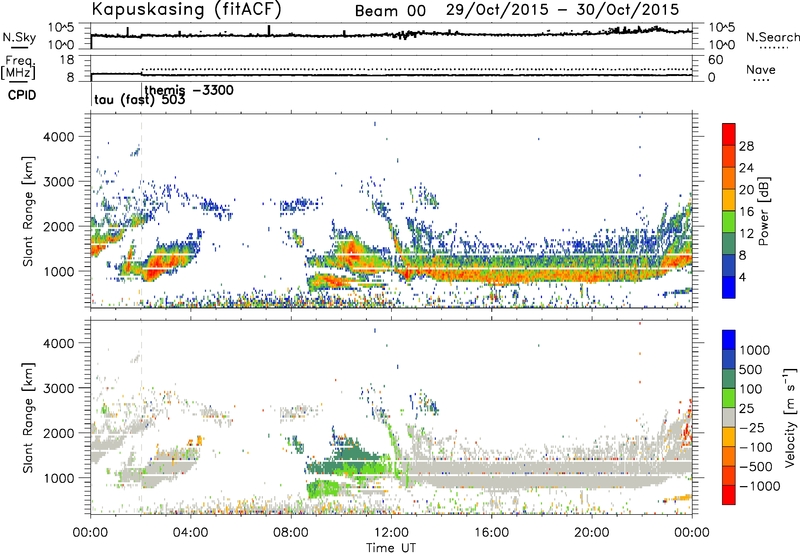Click the blue bottom of power colorbar
The image size is (800, 554).
[729, 288]
